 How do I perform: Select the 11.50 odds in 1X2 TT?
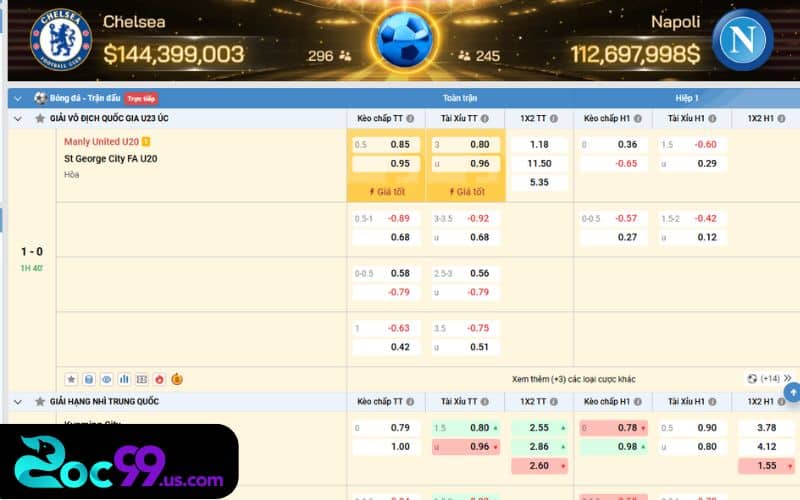tap(539, 163)
